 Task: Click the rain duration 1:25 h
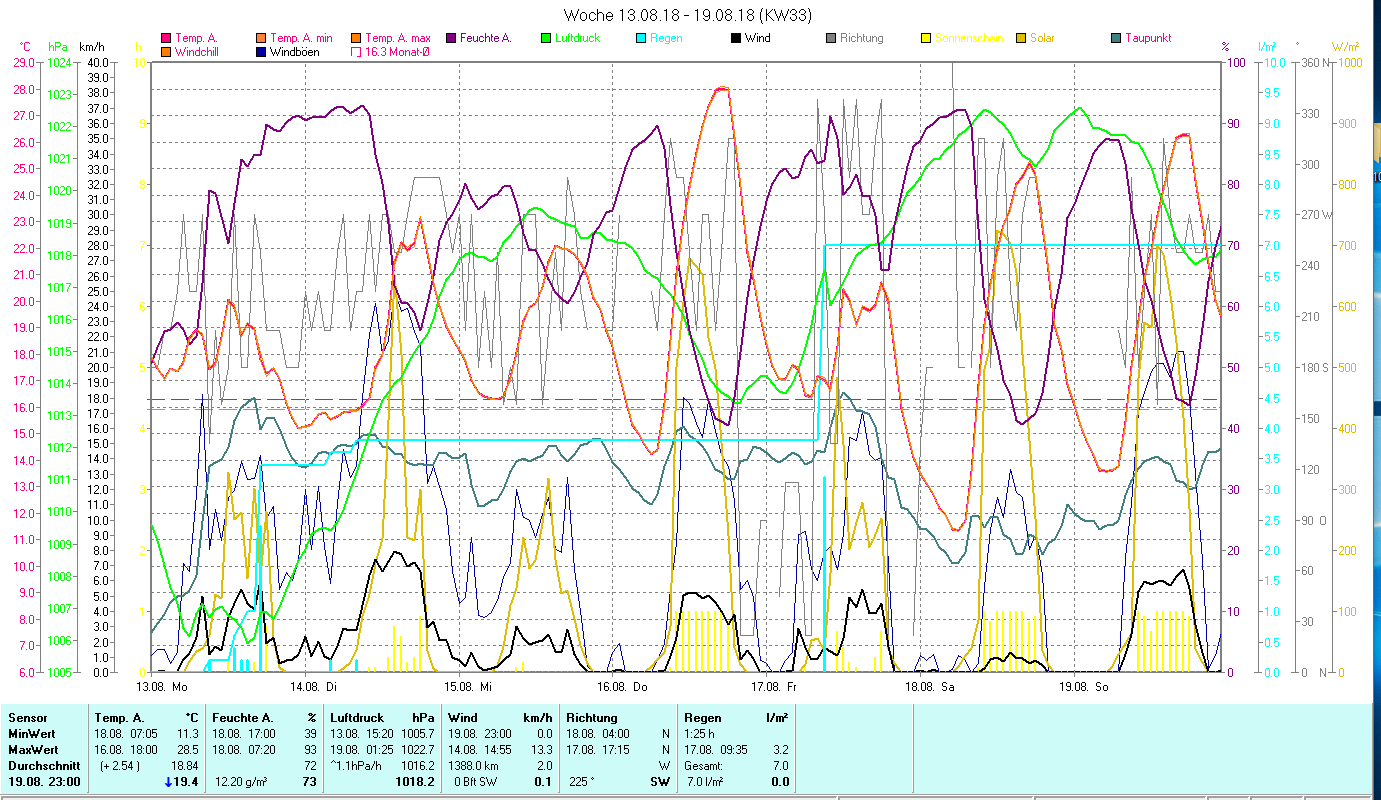click(x=698, y=733)
